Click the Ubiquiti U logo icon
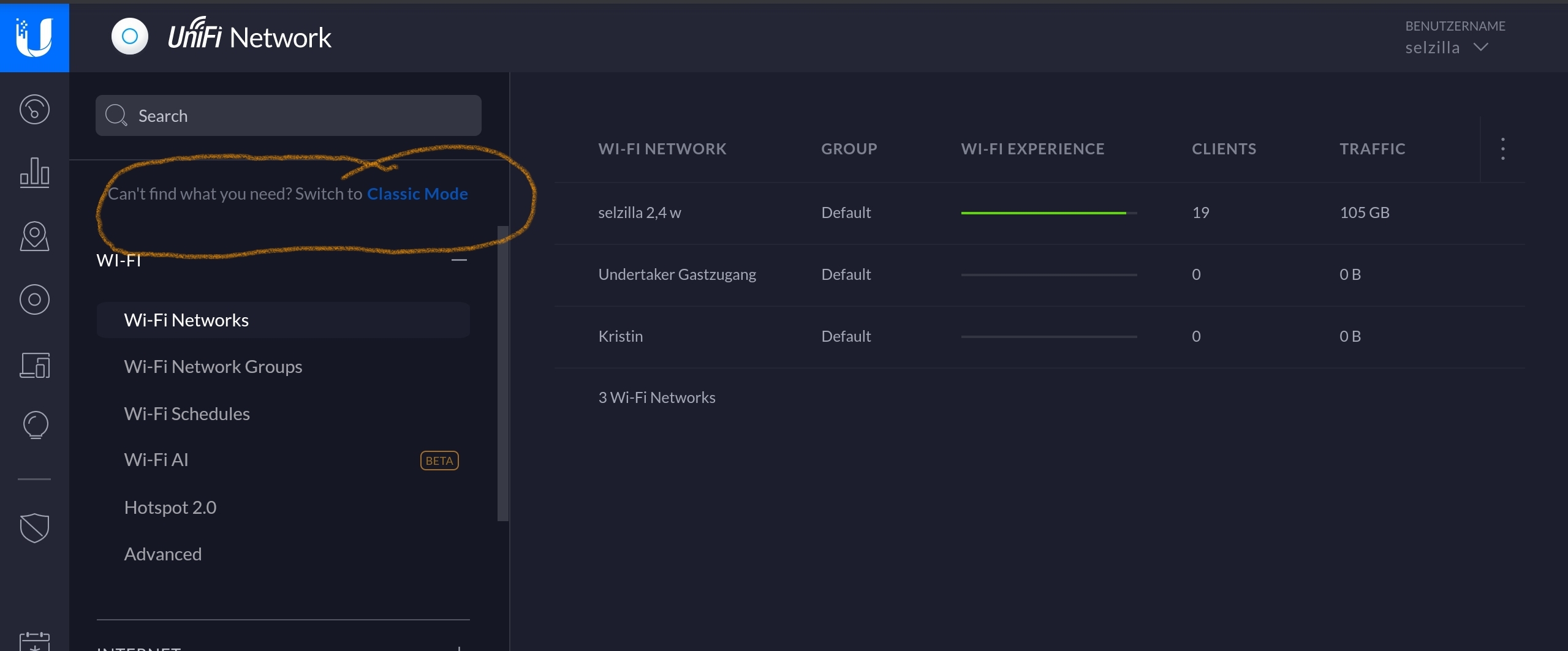 point(34,37)
